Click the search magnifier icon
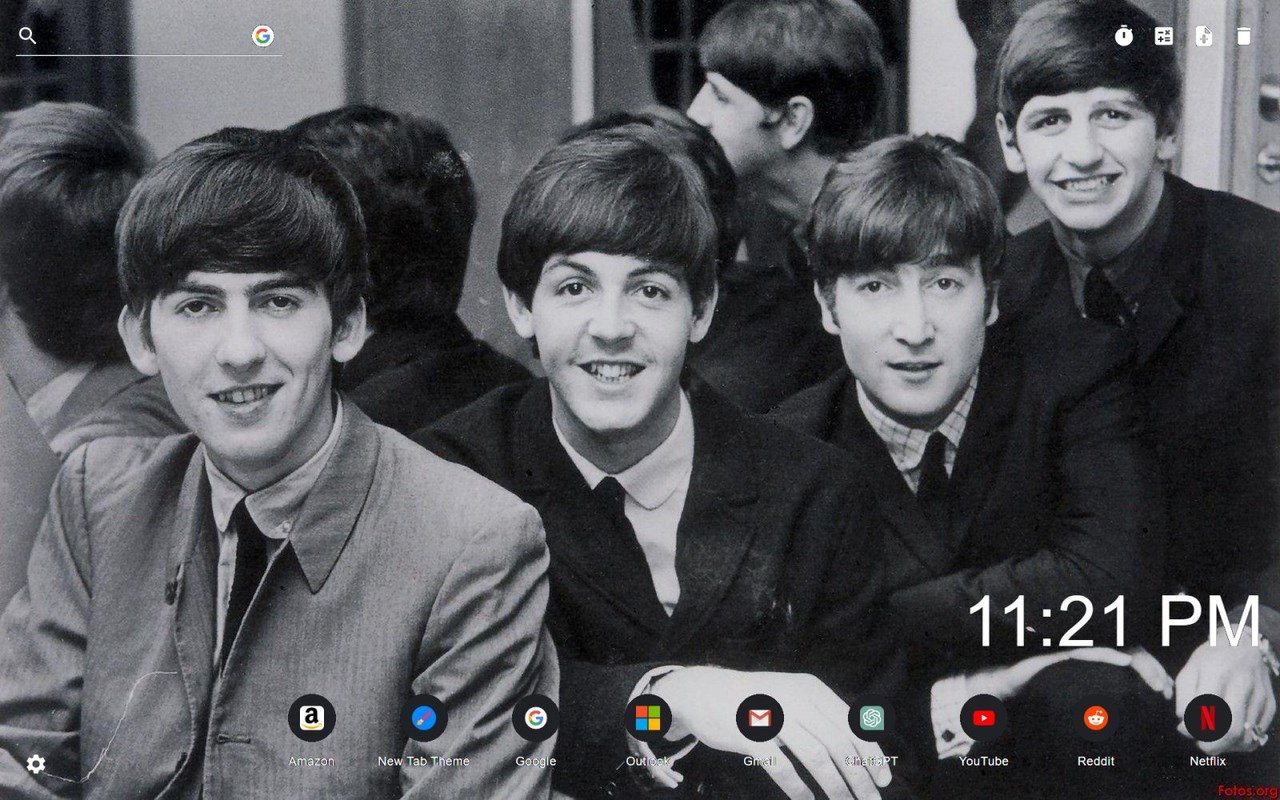1280x800 pixels. point(28,36)
